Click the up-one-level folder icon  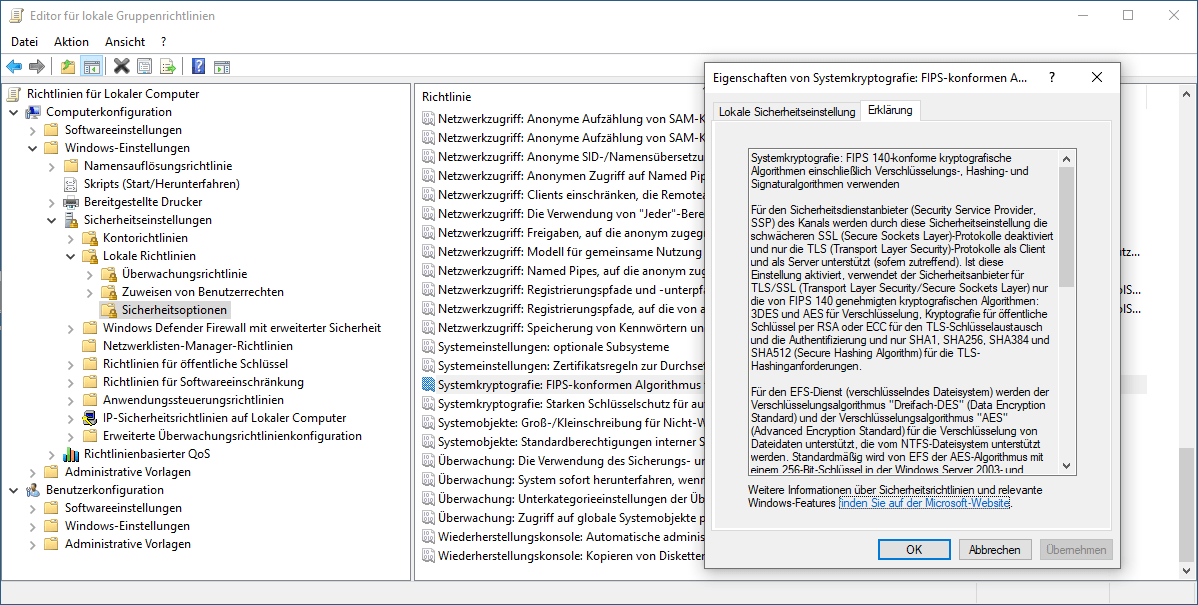click(x=67, y=67)
